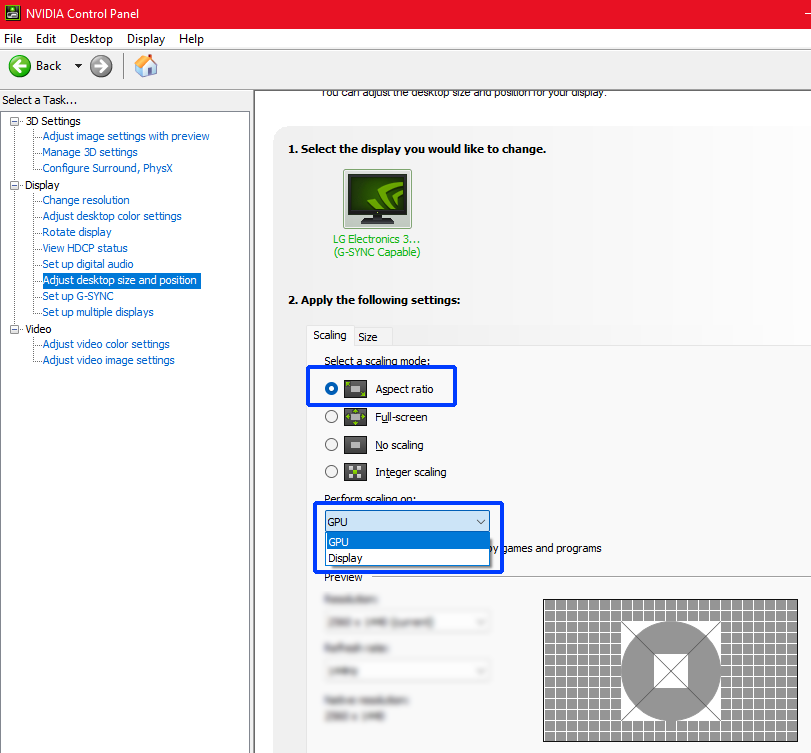Choose Display in the scaling dropdown list
811x753 pixels.
click(x=408, y=558)
